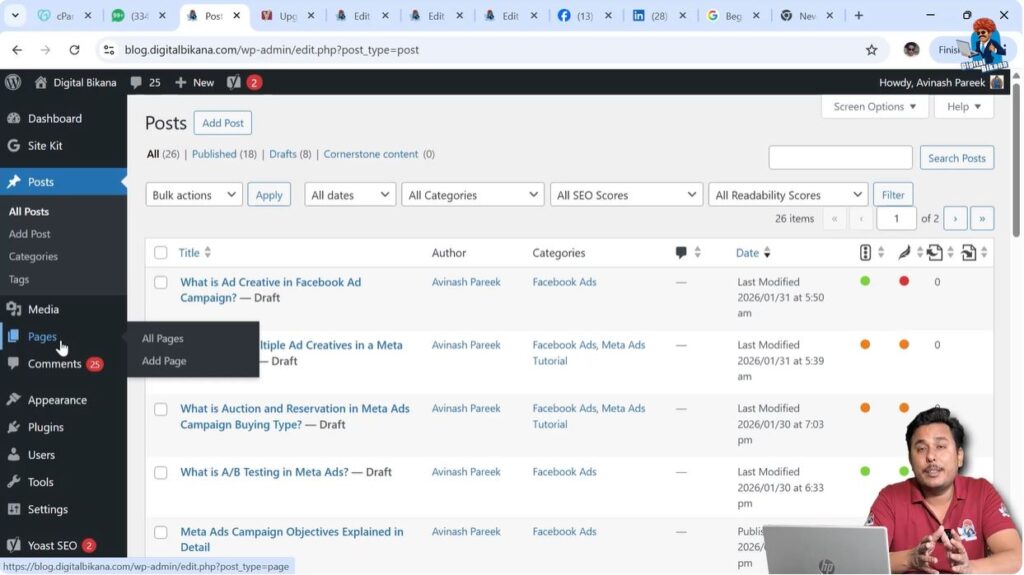
Task: Click the Comments sidebar icon
Action: (14, 363)
